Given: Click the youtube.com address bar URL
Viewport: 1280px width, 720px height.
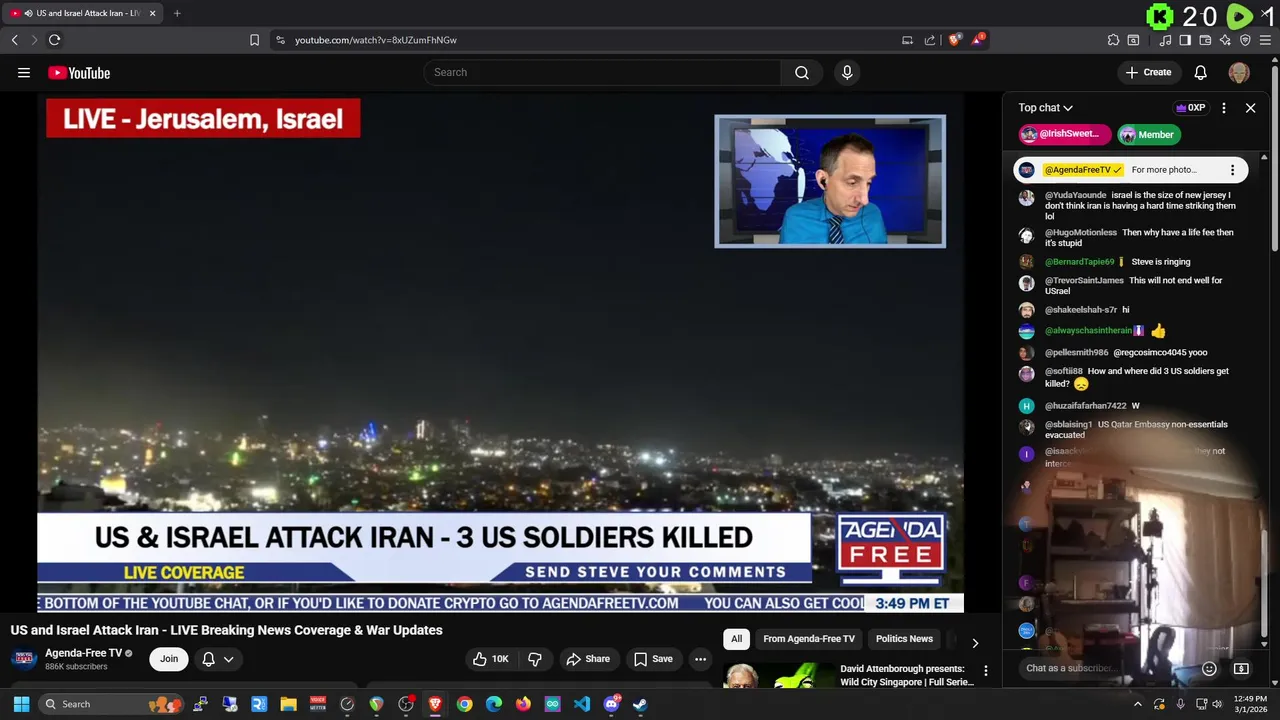Looking at the screenshot, I should tap(376, 40).
